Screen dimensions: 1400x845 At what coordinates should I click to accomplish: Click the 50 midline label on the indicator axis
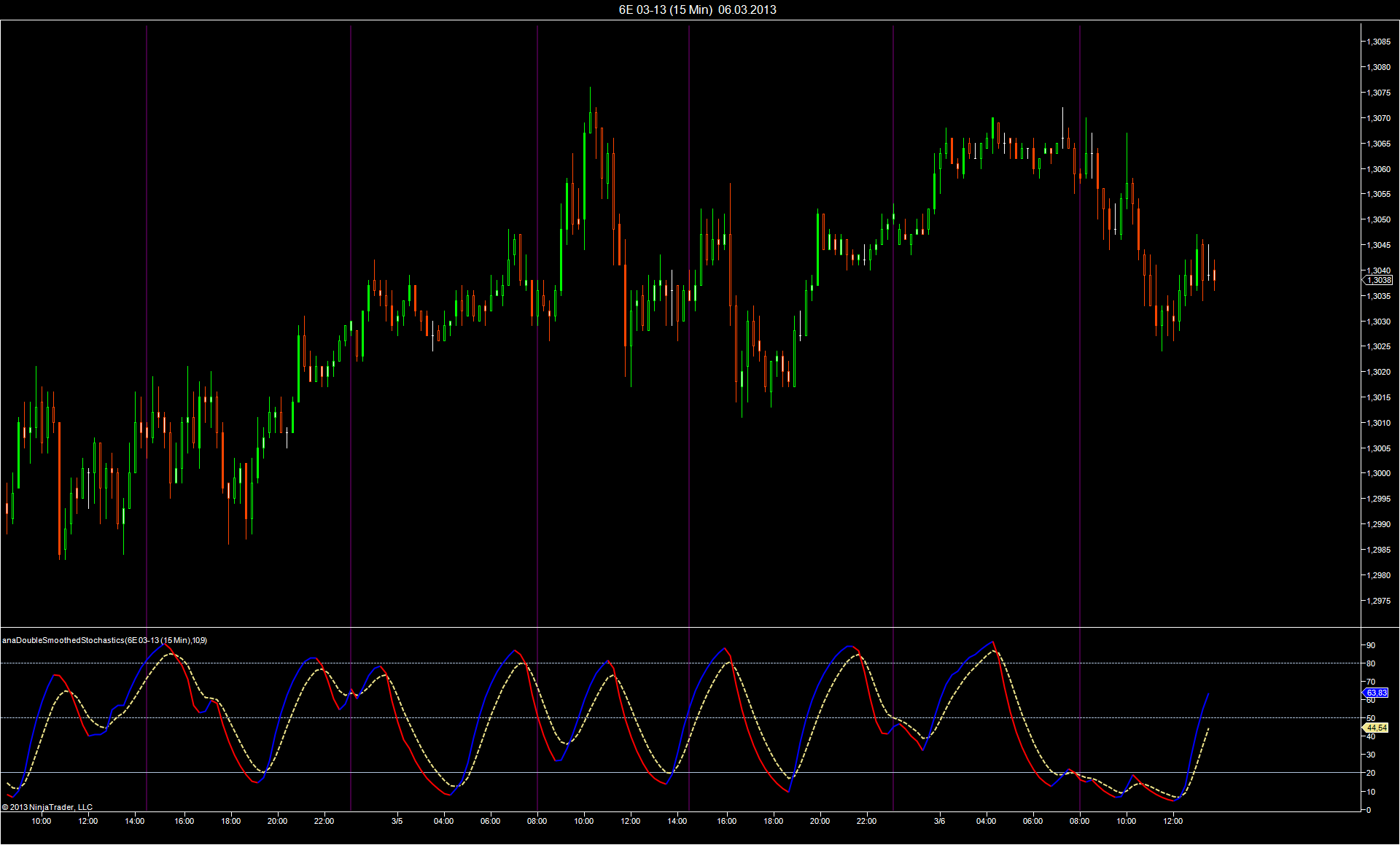click(x=1371, y=718)
